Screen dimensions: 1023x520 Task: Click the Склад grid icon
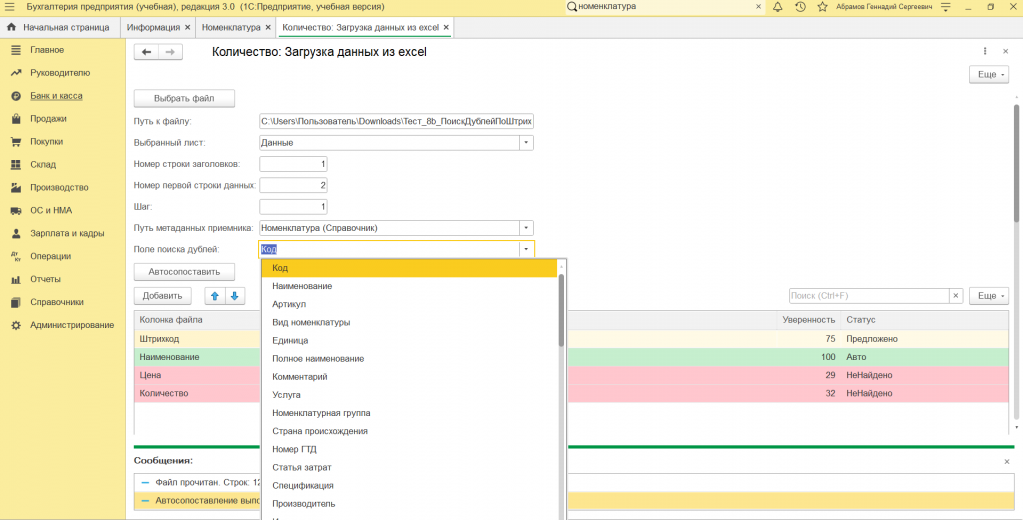(16, 164)
